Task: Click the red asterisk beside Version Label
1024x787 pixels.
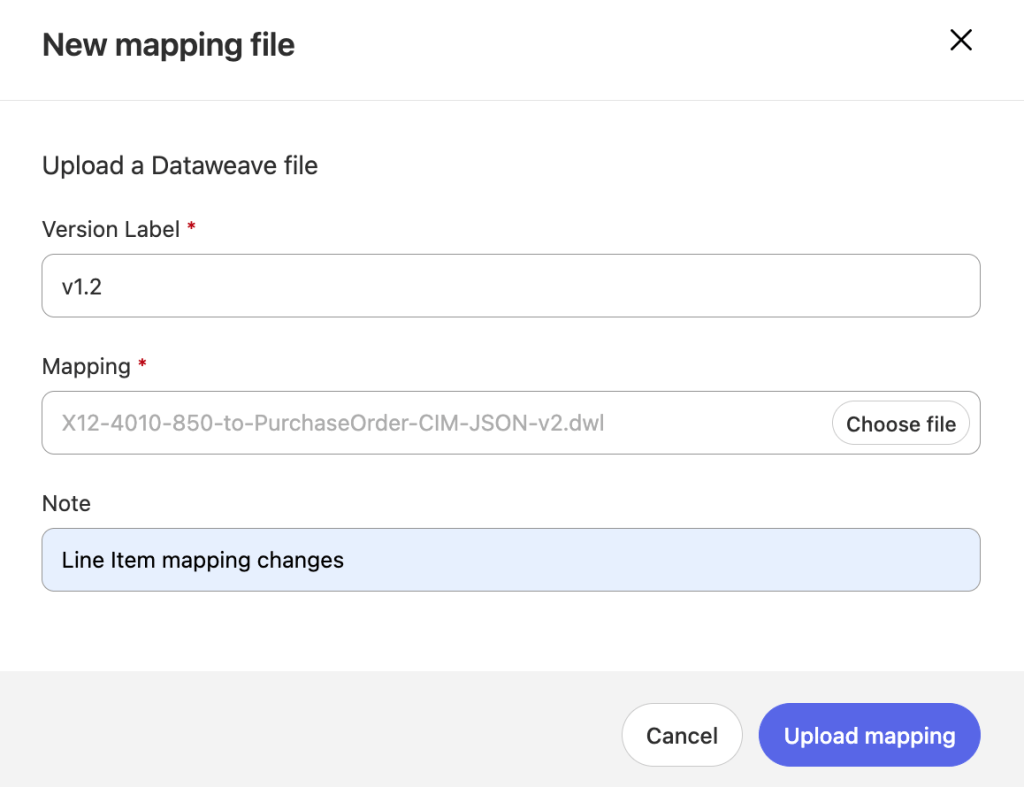Action: click(x=191, y=228)
